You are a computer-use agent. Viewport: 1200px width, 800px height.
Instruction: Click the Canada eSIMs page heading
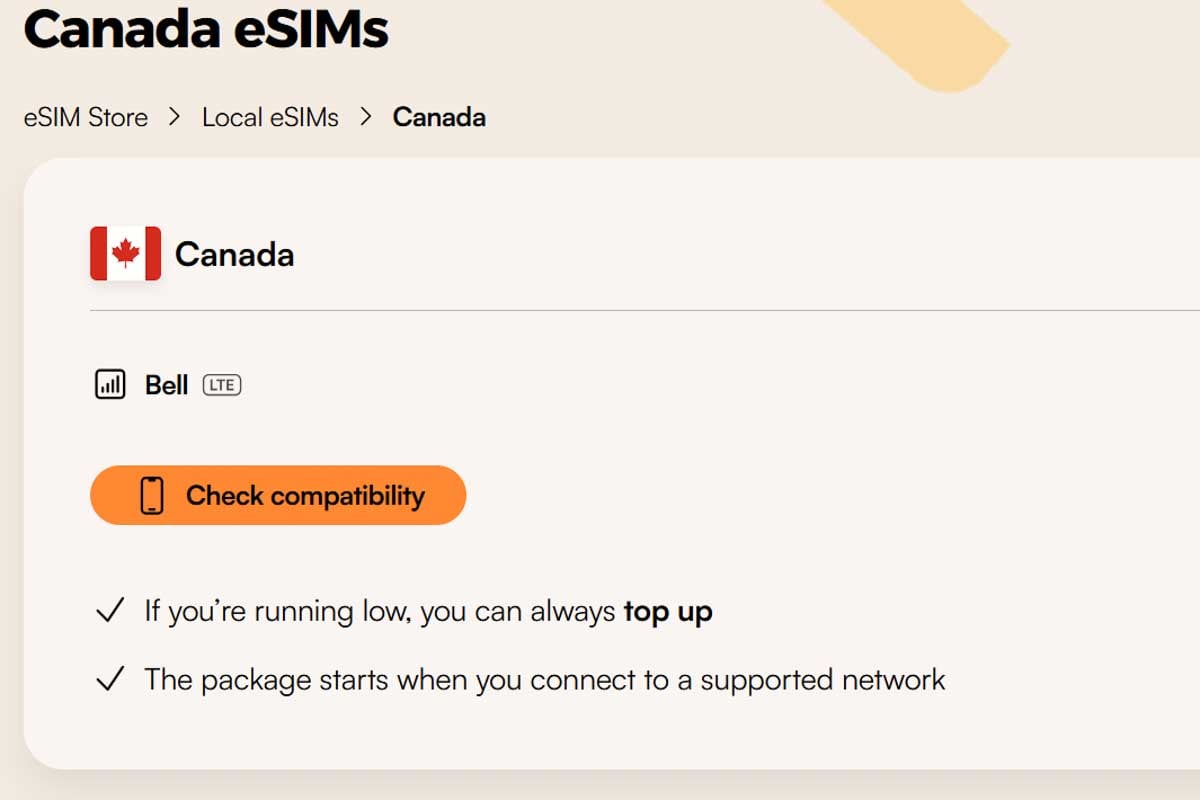(207, 31)
